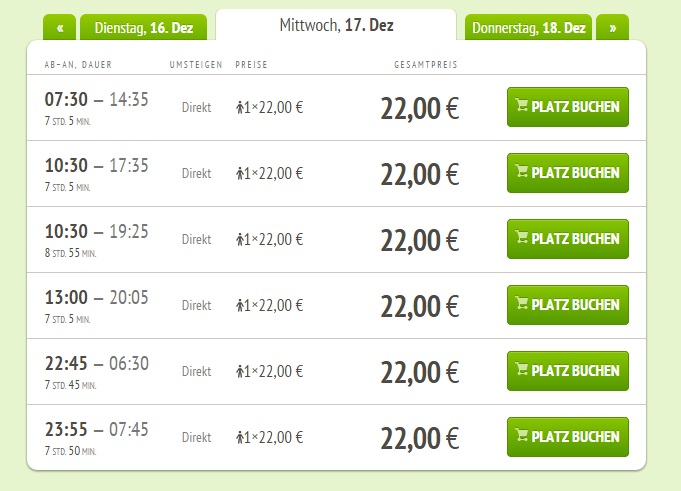The image size is (681, 491).
Task: Click total price of 23:55 trip
Action: click(x=419, y=437)
